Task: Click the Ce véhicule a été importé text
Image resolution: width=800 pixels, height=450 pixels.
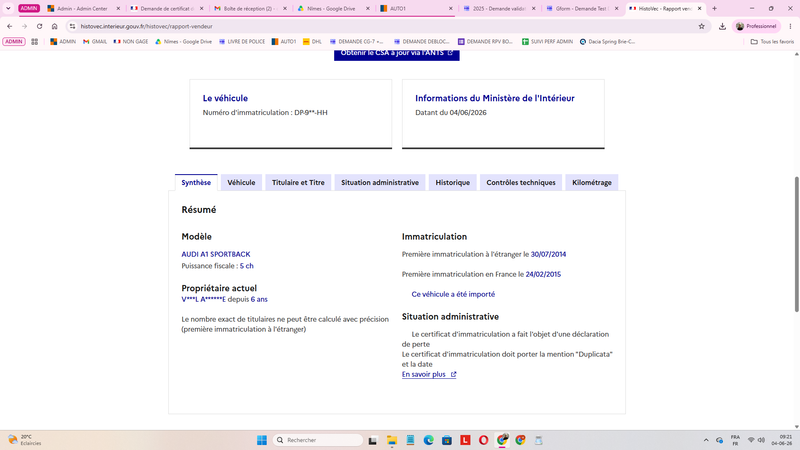Action: click(453, 294)
